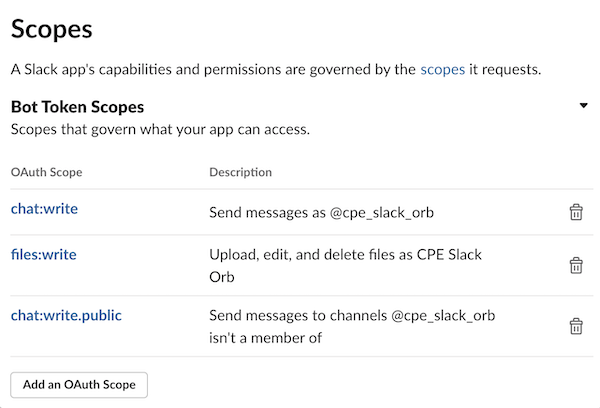600x408 pixels.
Task: Click the files:write scope link
Action: point(43,254)
